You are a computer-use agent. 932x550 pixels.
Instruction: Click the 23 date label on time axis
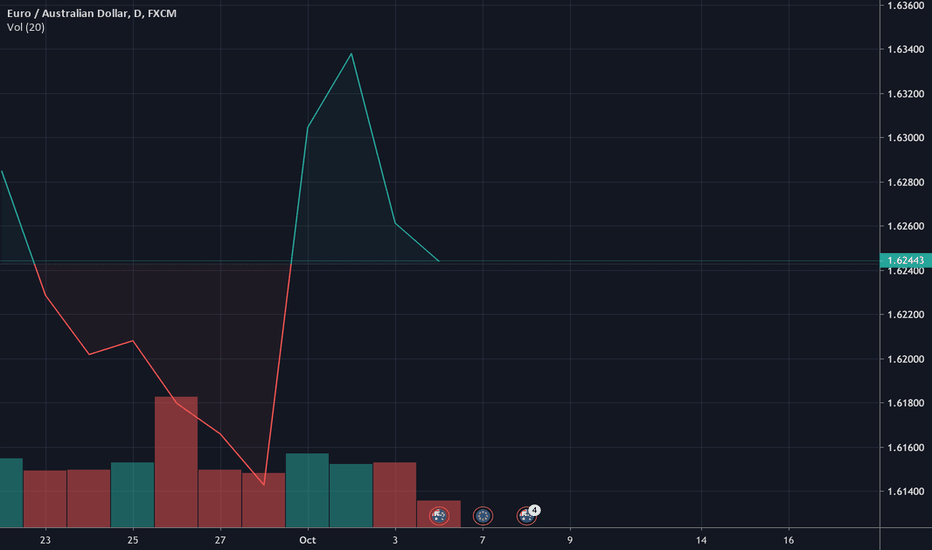coord(45,540)
